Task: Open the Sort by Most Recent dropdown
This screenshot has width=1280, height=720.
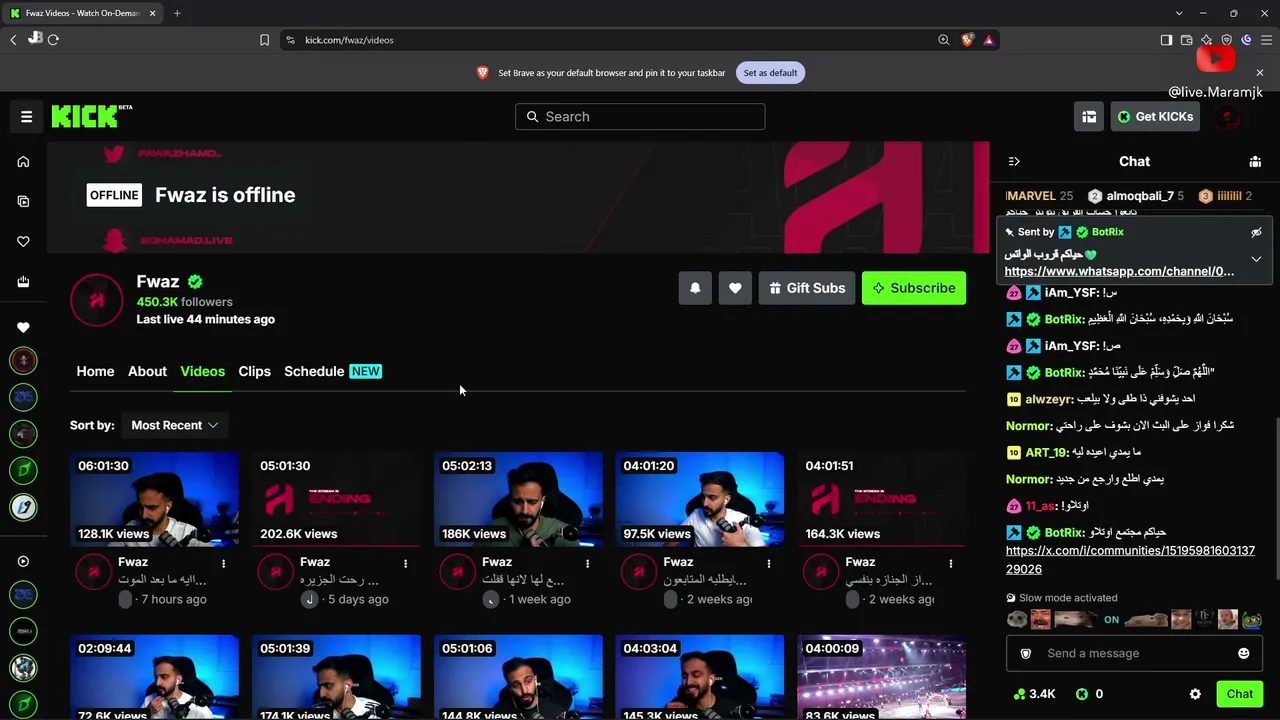Action: click(175, 425)
